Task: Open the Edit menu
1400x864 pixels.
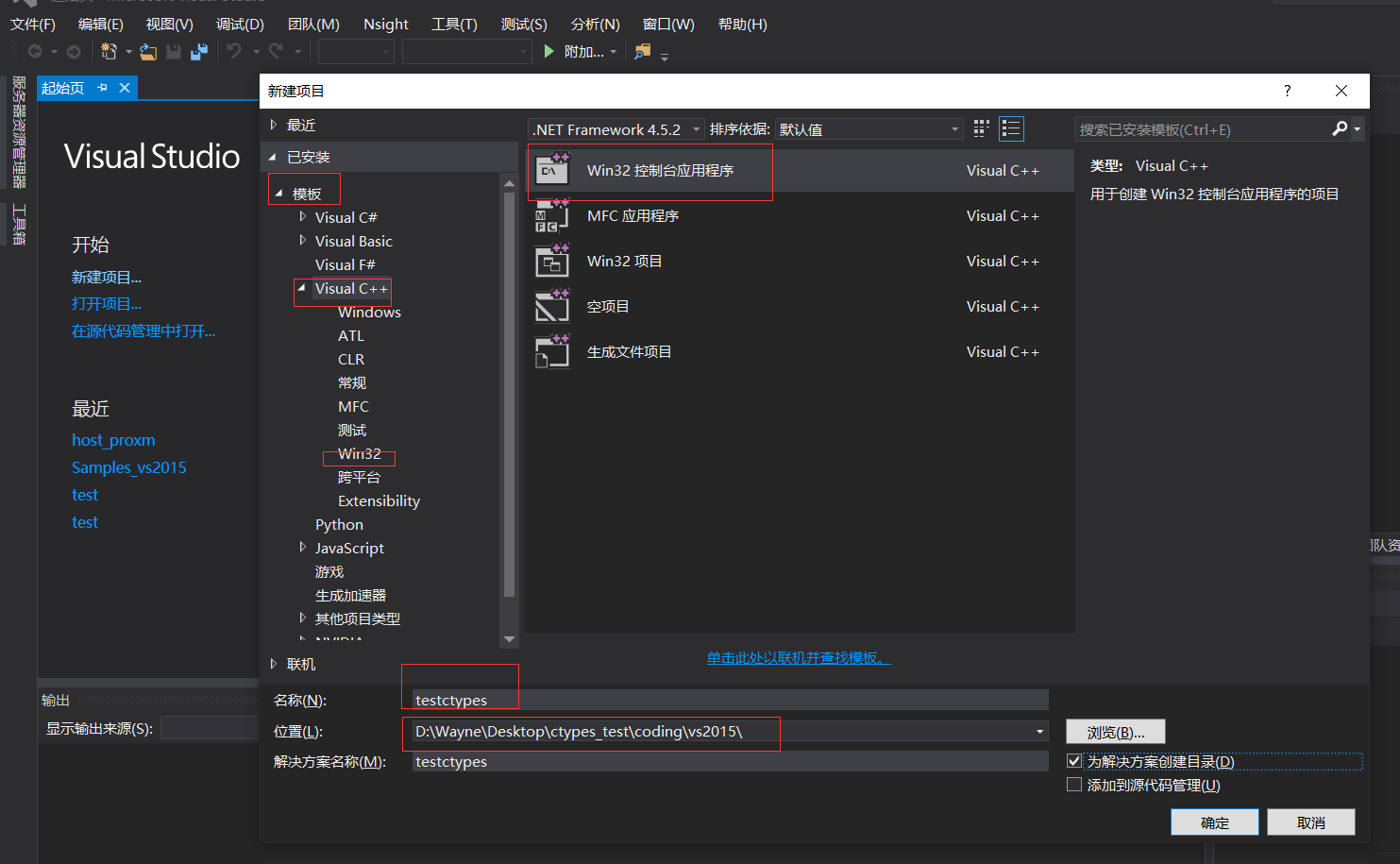Action: click(101, 24)
